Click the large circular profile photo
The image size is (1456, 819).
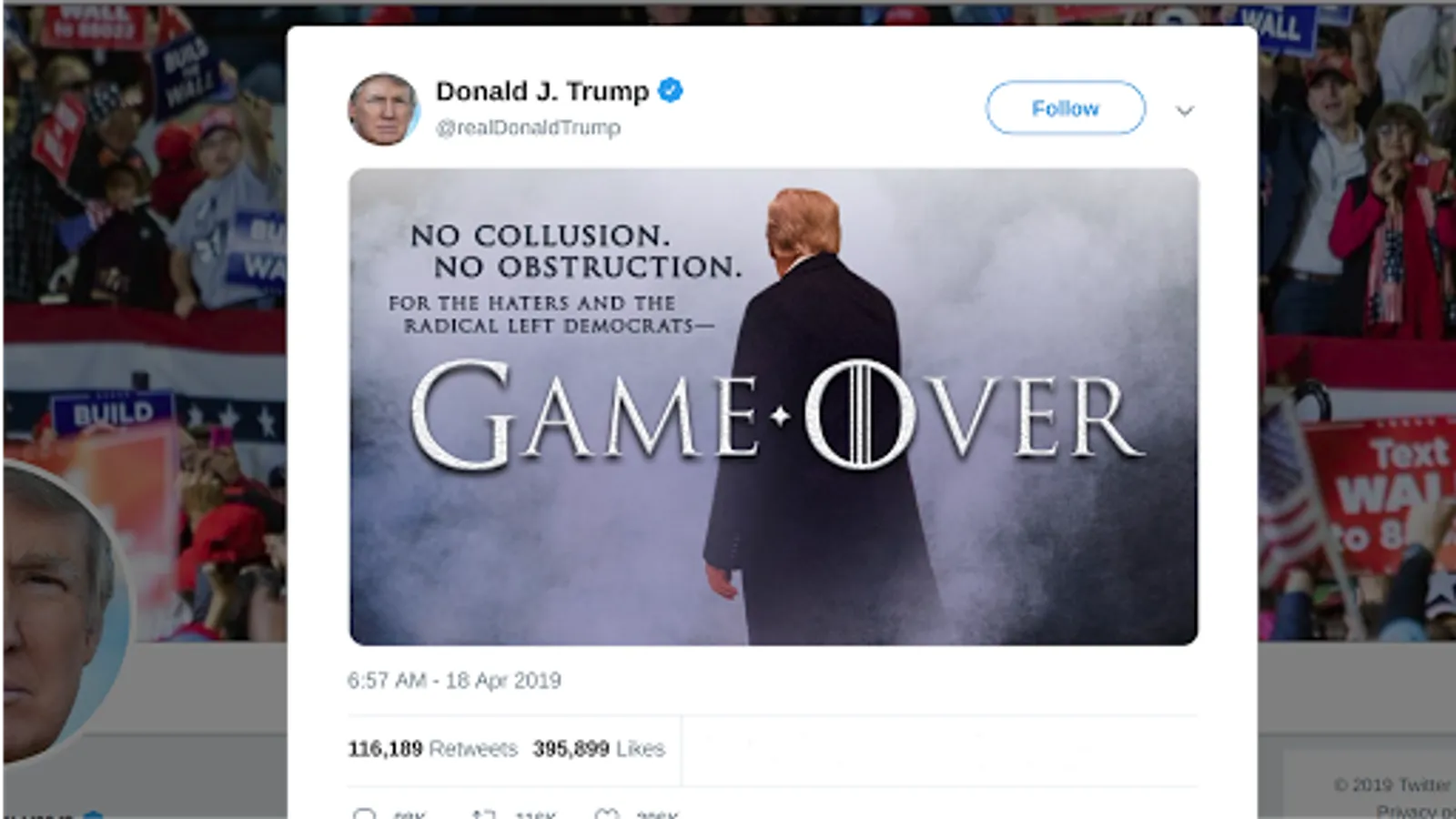(x=62, y=612)
